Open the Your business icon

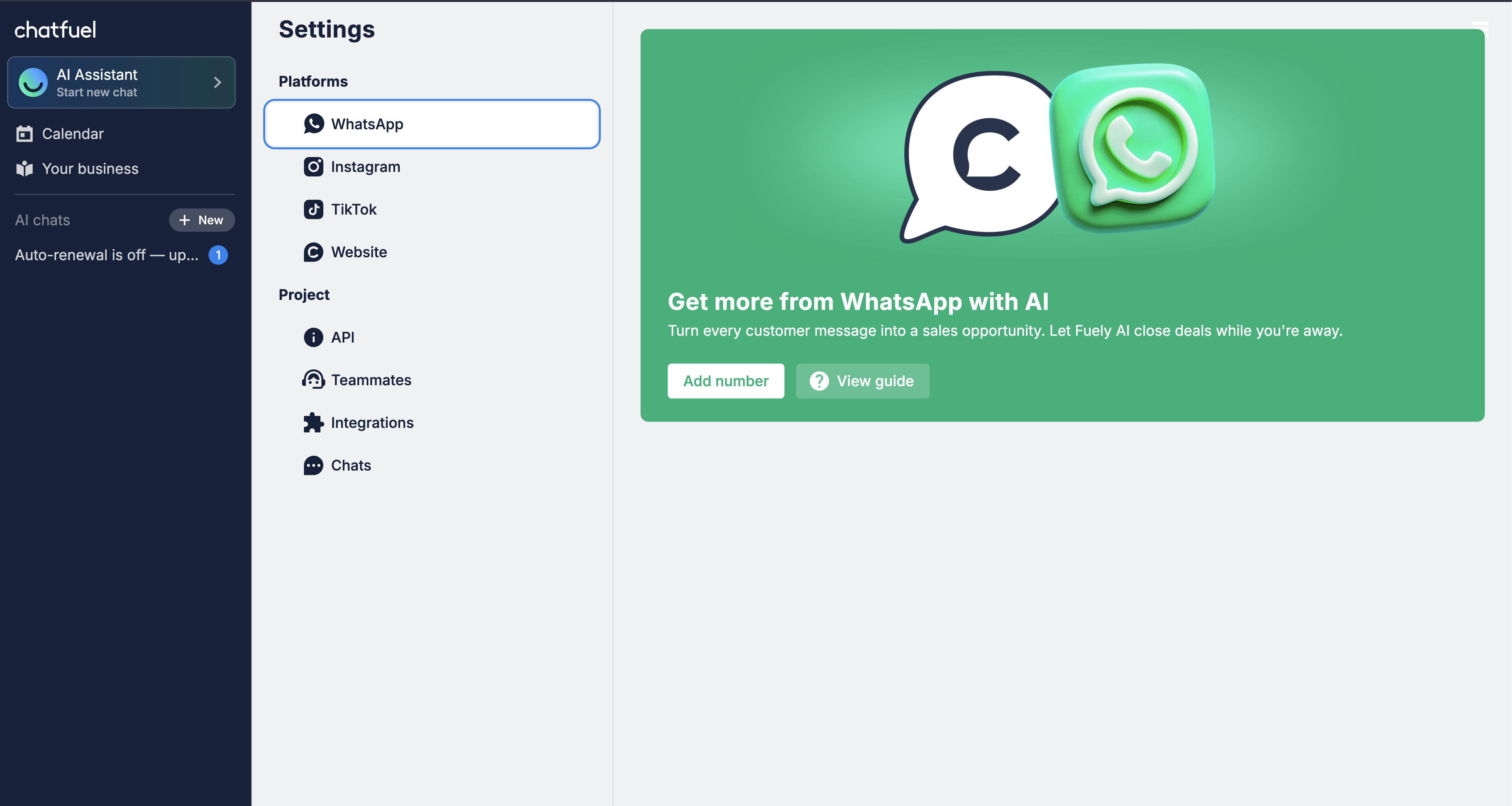[x=25, y=169]
